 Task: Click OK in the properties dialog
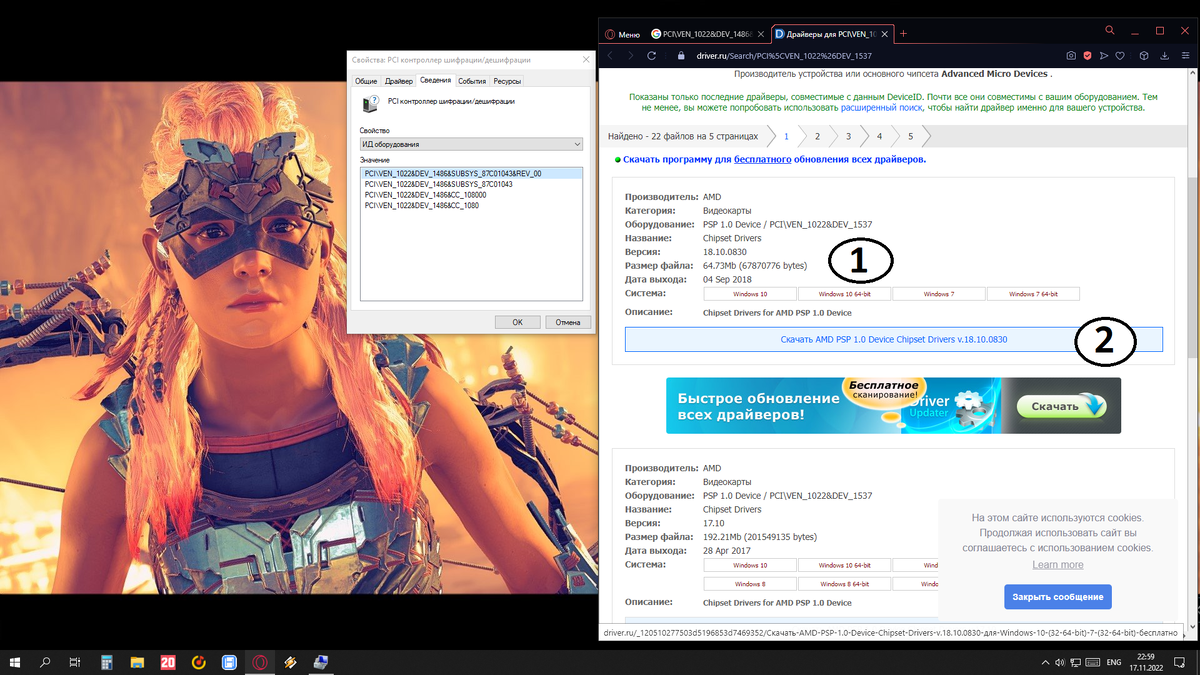point(517,322)
